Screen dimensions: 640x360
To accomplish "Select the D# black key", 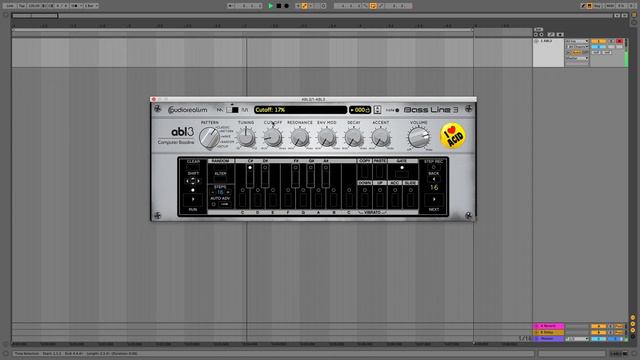I will click(x=265, y=176).
